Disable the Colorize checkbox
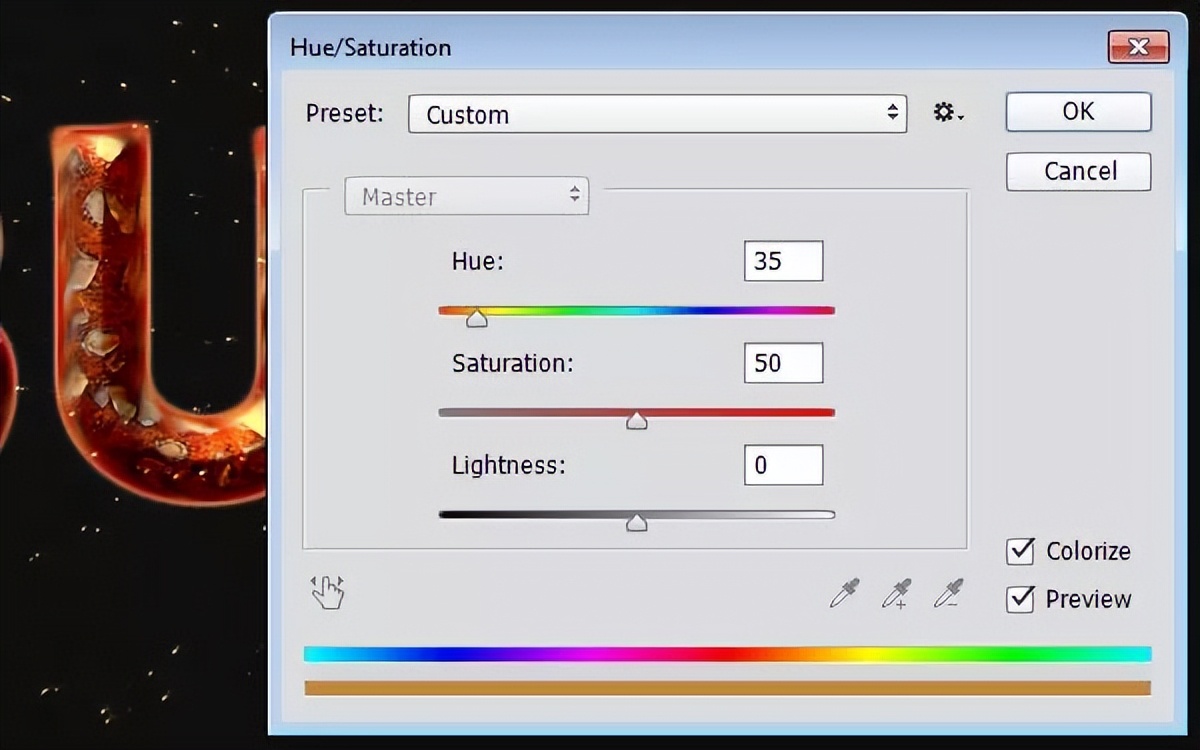 (x=1020, y=551)
